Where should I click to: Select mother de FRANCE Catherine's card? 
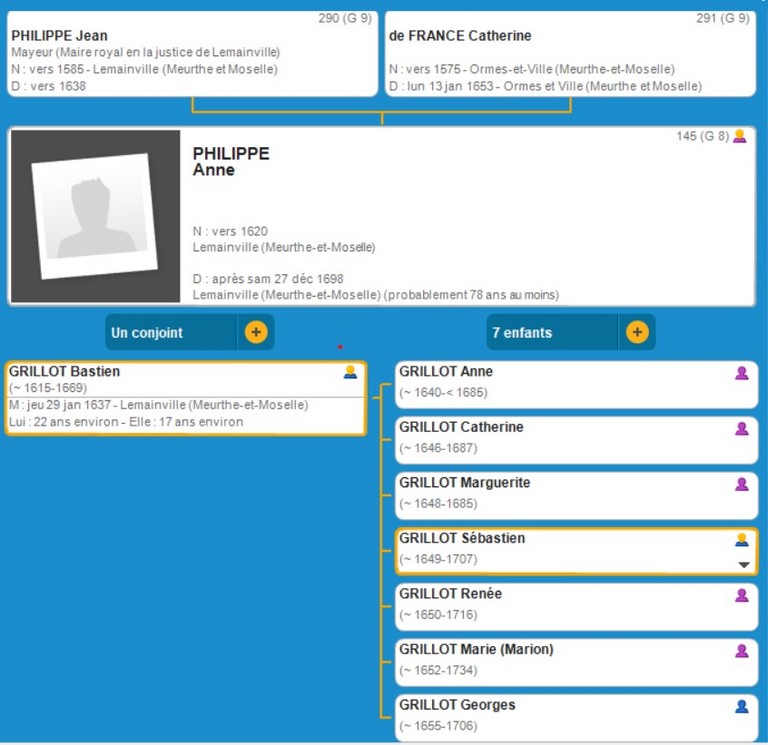pyautogui.click(x=570, y=54)
